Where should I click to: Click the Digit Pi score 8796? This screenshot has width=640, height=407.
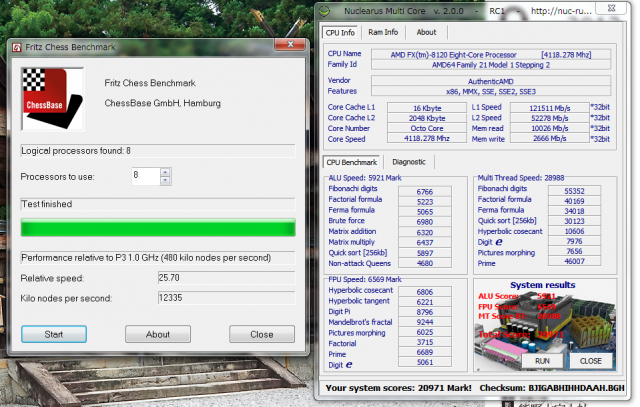click(x=425, y=311)
